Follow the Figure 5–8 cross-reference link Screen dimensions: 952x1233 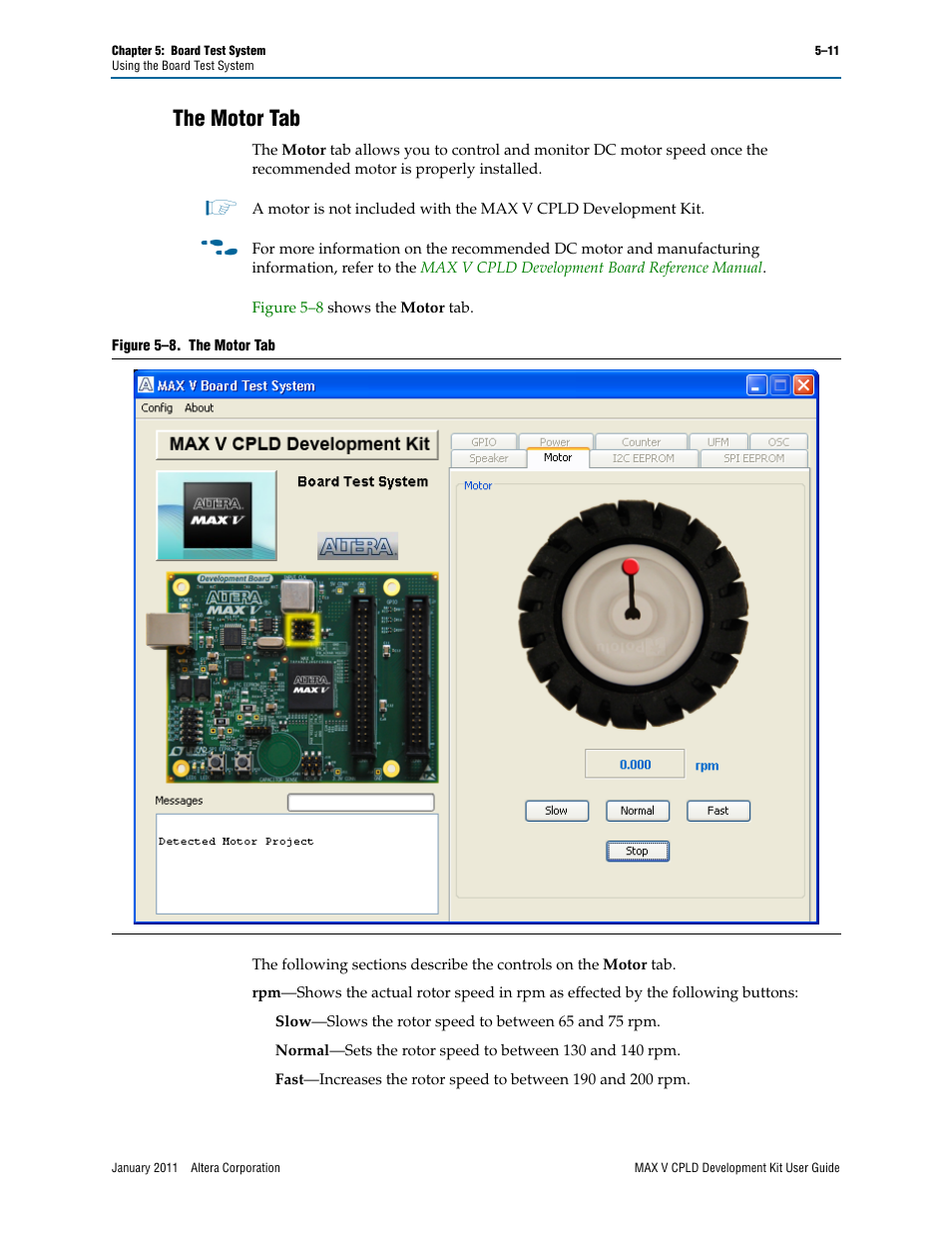click(287, 308)
